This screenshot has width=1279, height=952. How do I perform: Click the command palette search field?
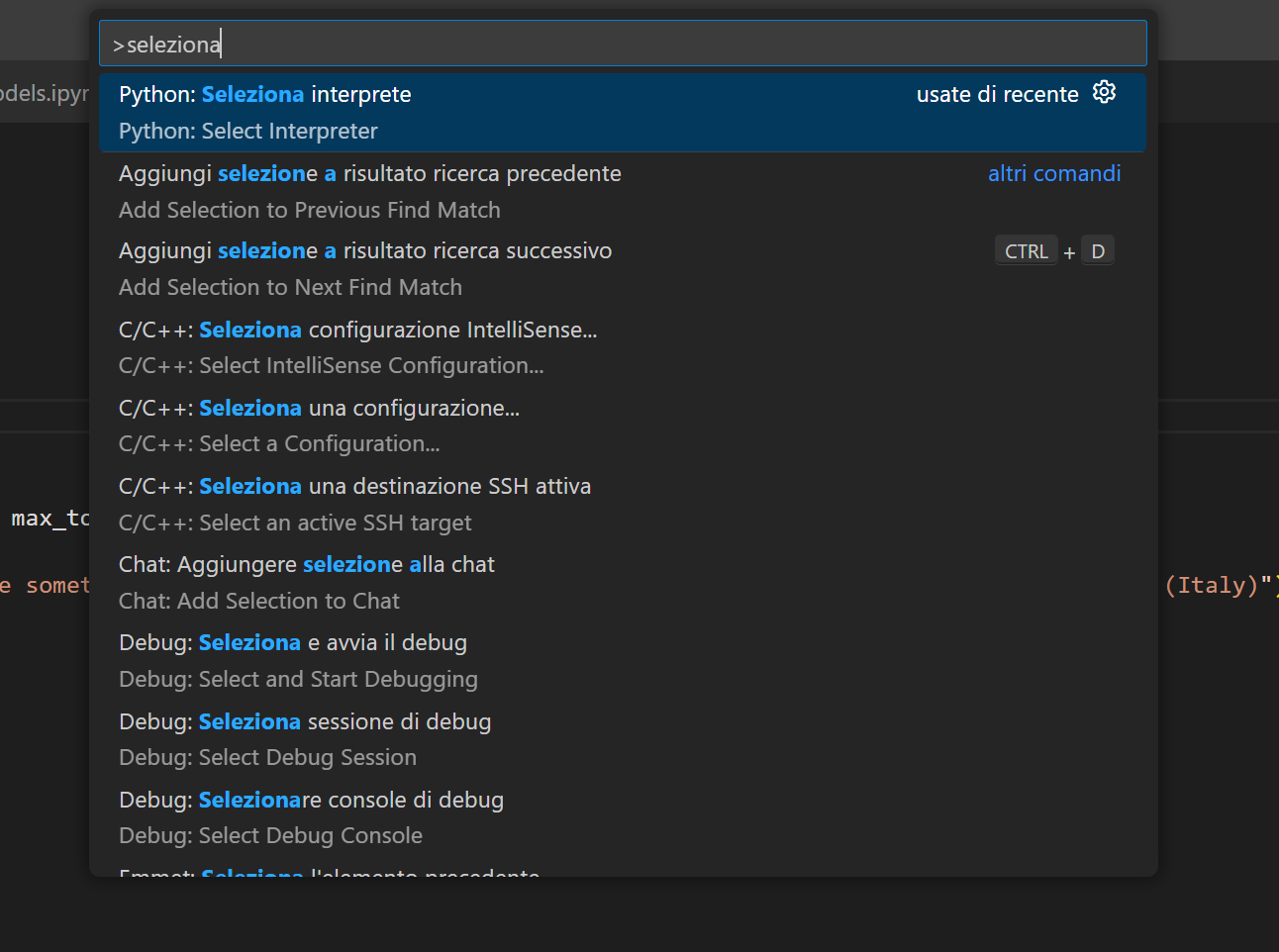[x=623, y=44]
